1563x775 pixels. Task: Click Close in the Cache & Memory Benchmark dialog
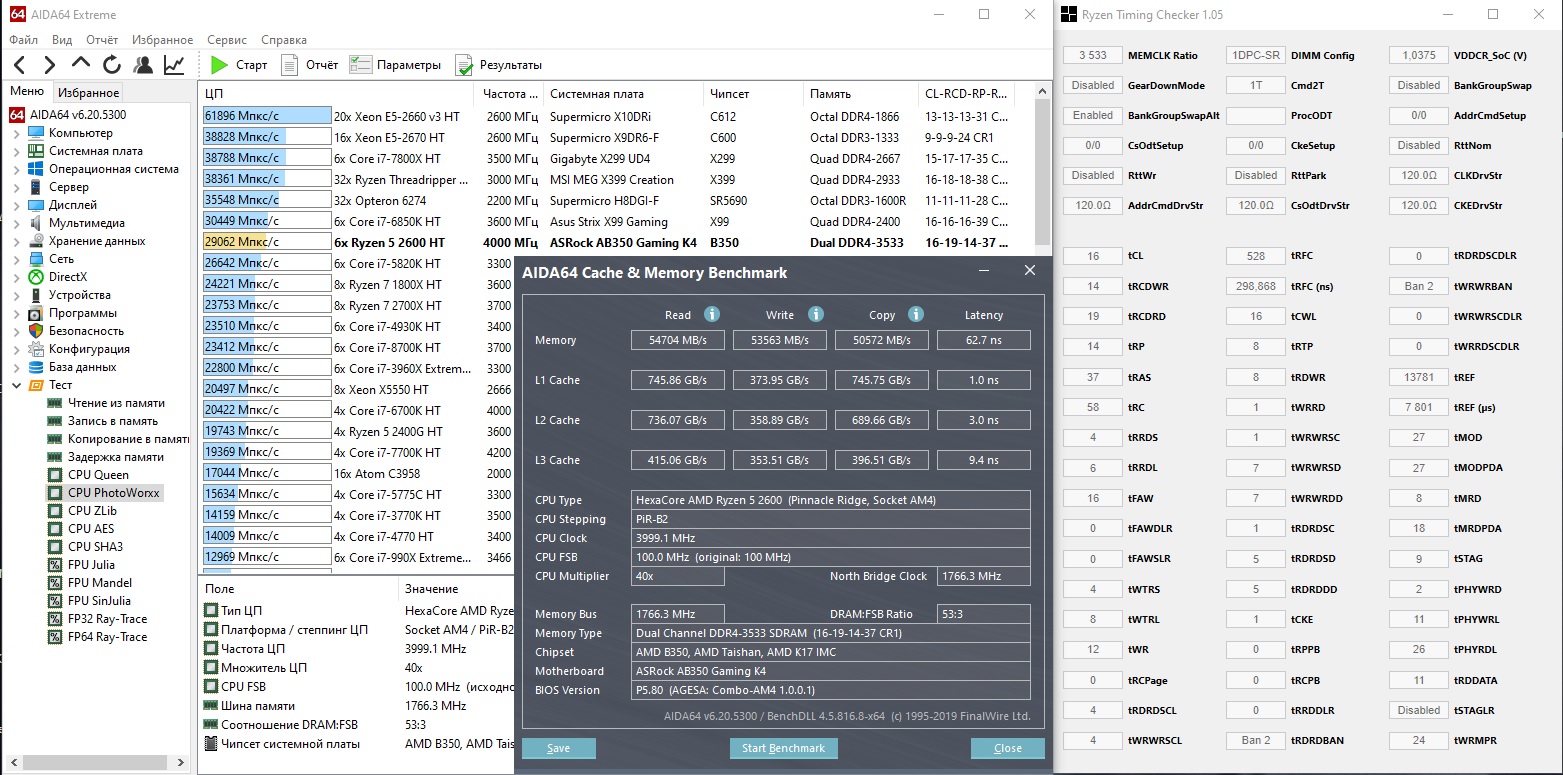1007,748
